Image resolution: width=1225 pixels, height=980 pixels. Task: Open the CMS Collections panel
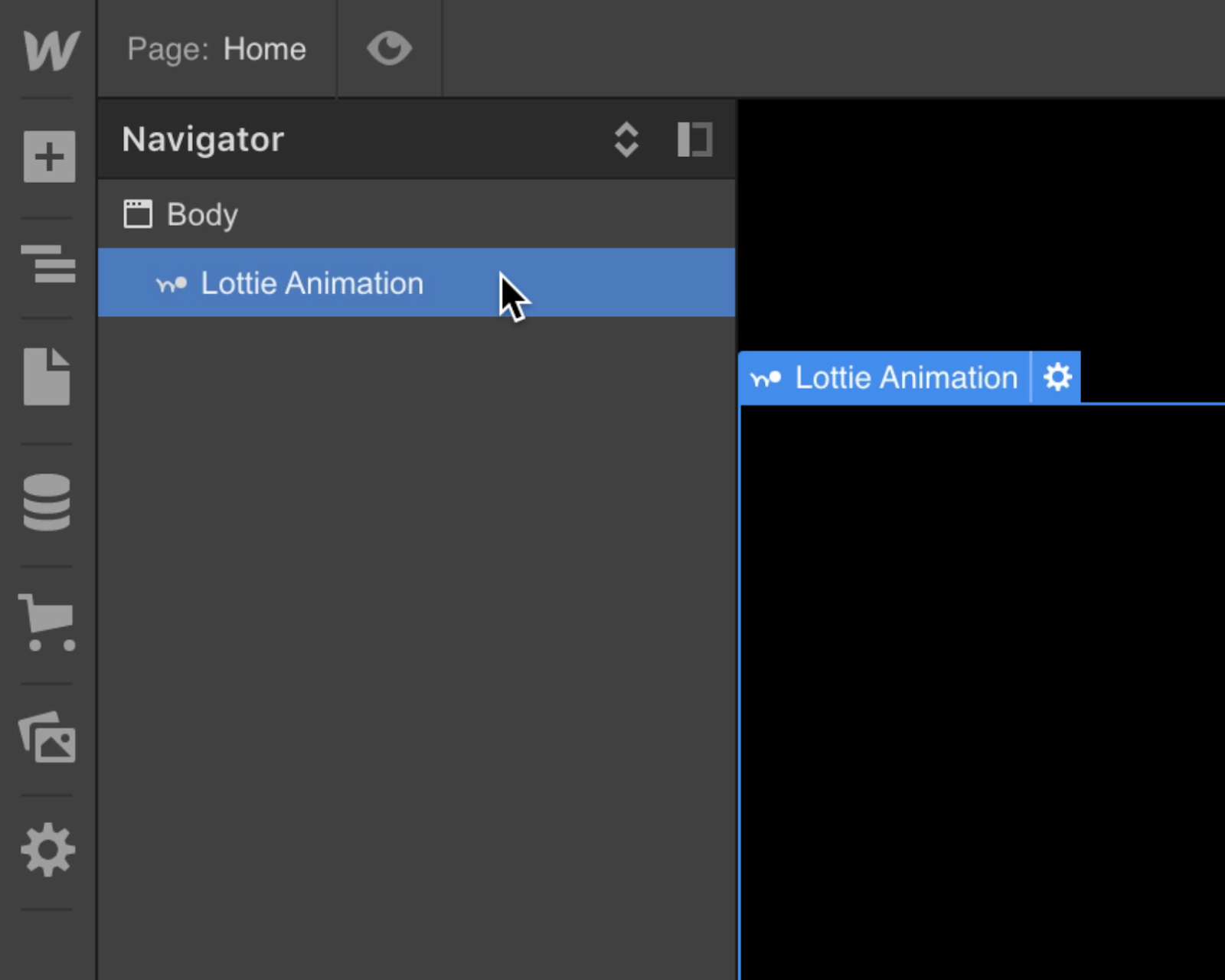tap(47, 502)
